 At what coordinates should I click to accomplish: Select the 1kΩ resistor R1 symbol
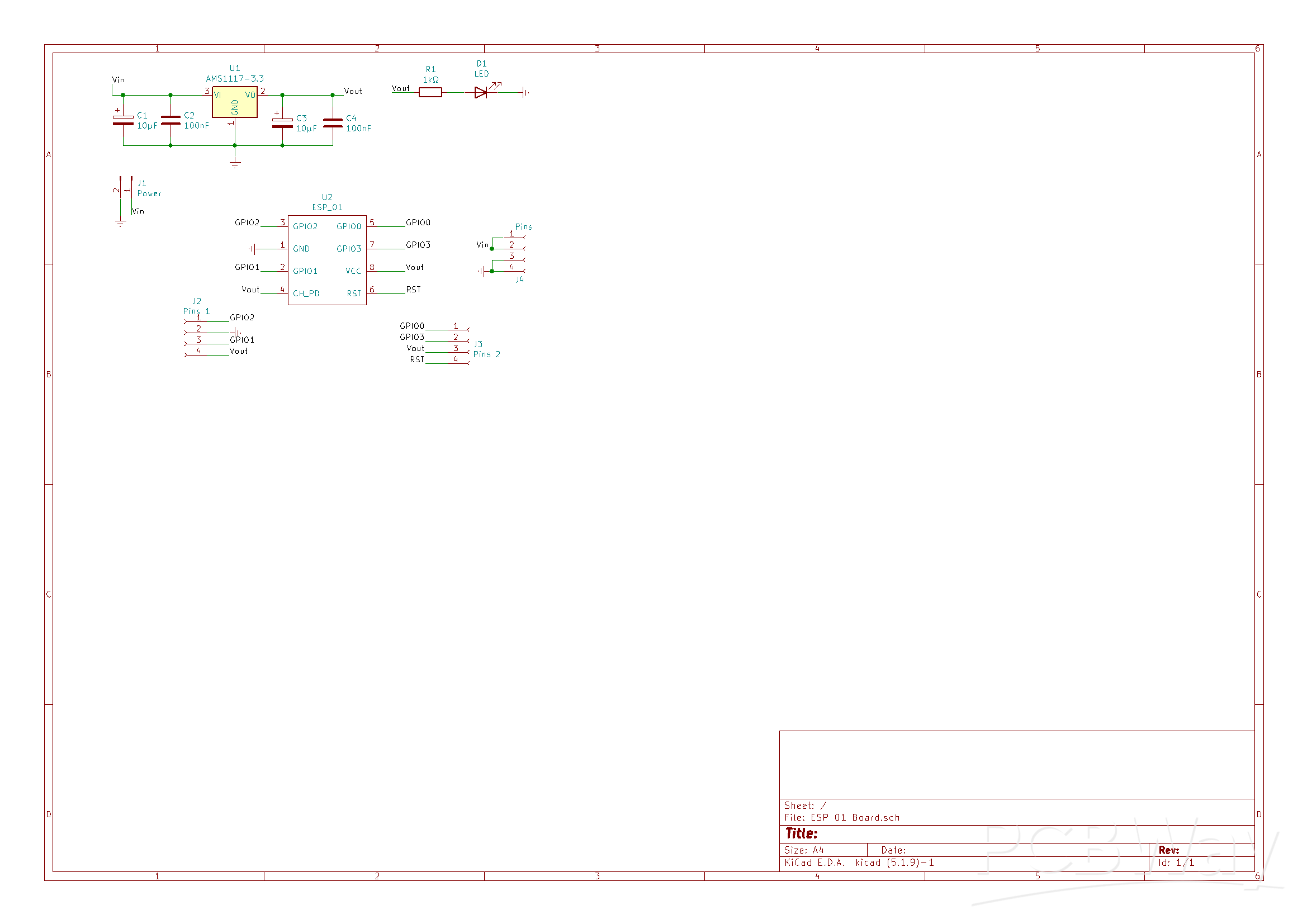point(430,92)
